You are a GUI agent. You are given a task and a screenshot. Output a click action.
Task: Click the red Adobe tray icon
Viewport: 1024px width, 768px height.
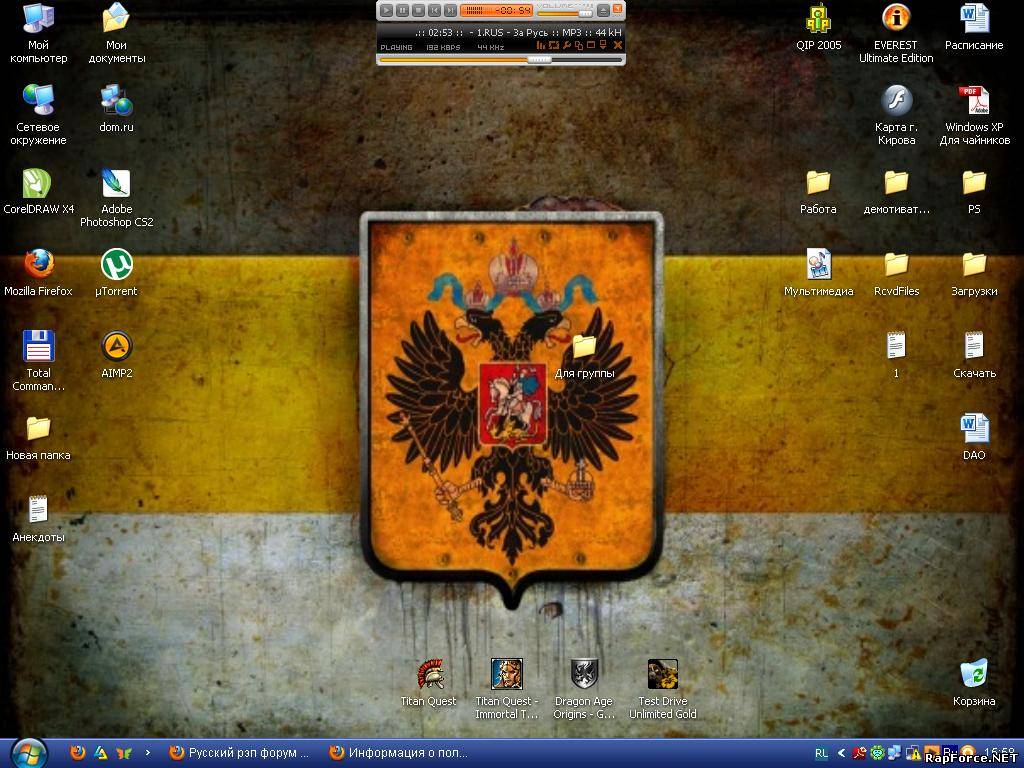click(859, 753)
